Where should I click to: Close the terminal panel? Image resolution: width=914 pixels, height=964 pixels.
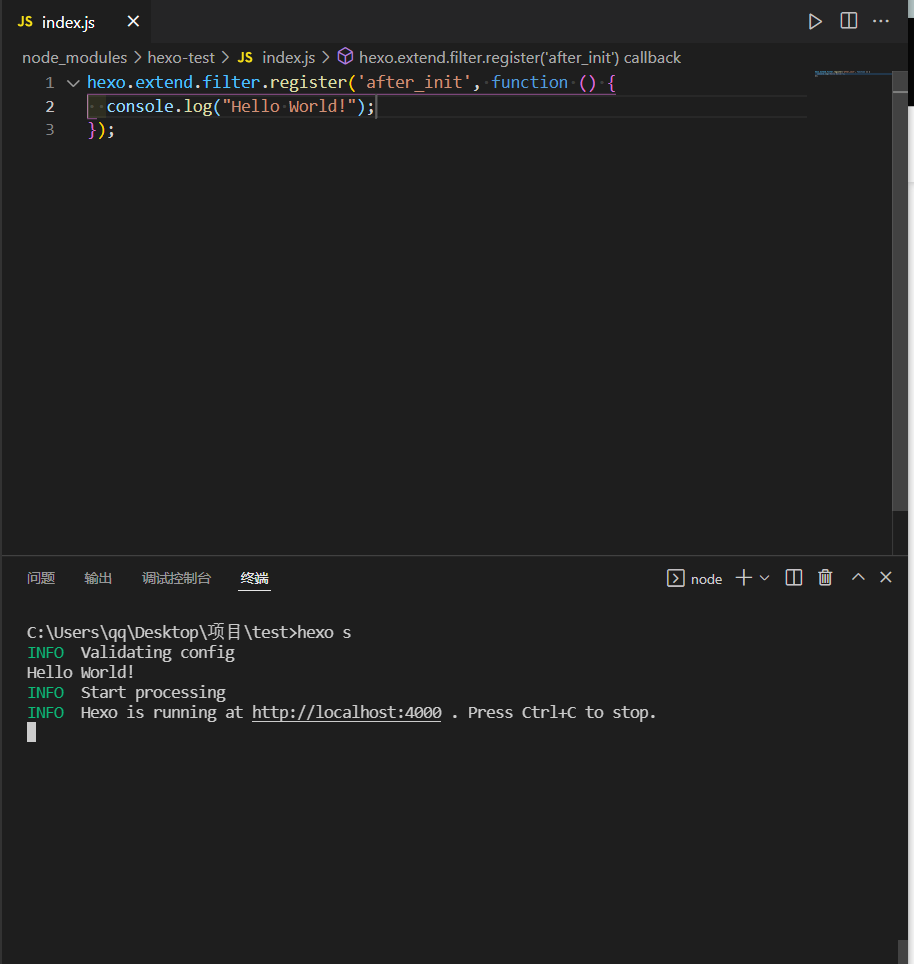click(x=885, y=578)
